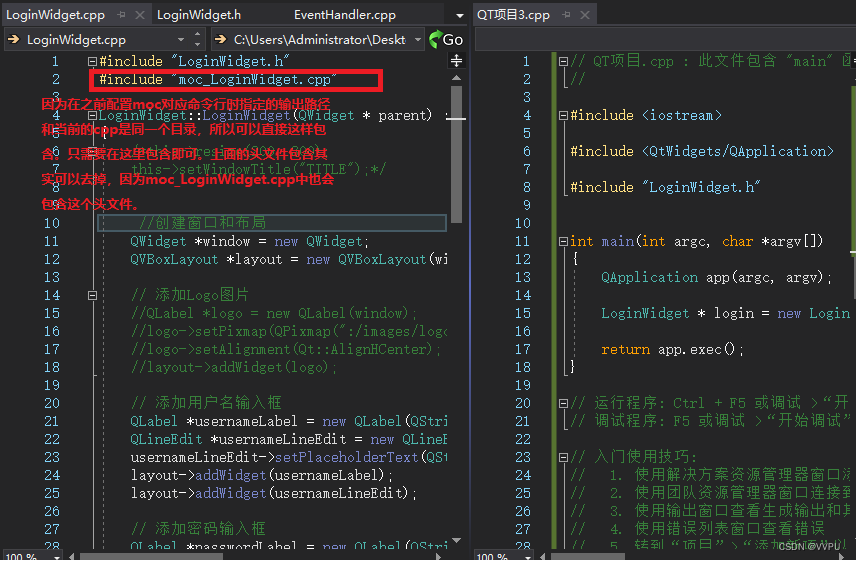Click the QVBoxLayout *layout code line
This screenshot has width=856, height=561.
pos(289,259)
